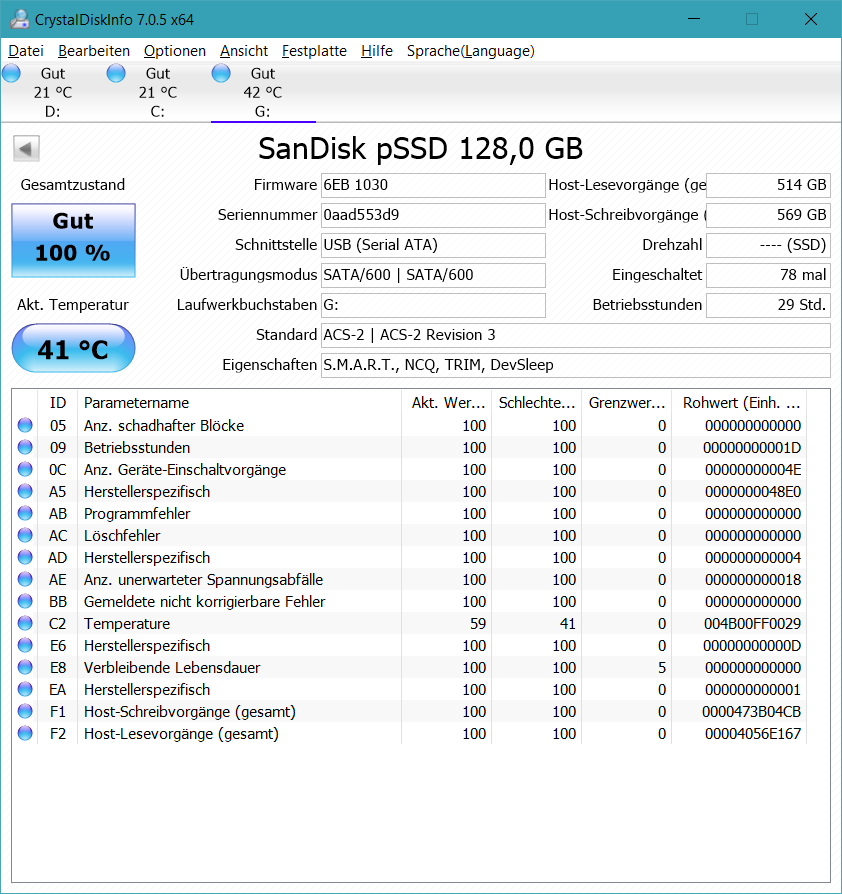
Task: Click the Betriebsstunden value 29 Std.
Action: tap(768, 305)
